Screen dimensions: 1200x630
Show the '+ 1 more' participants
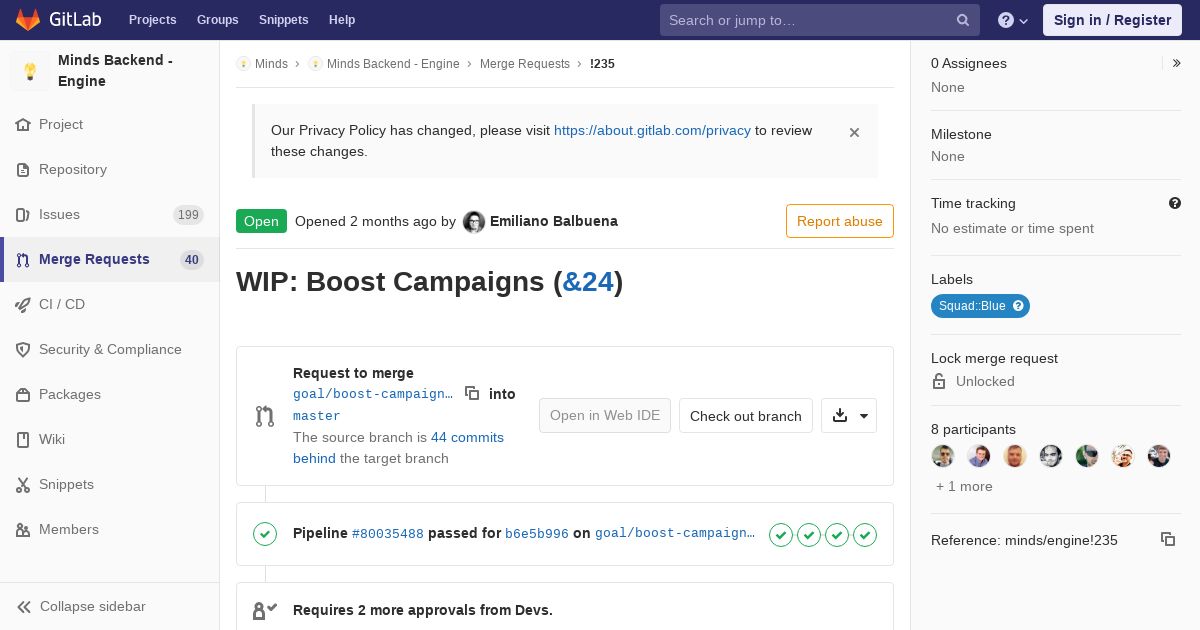(964, 486)
